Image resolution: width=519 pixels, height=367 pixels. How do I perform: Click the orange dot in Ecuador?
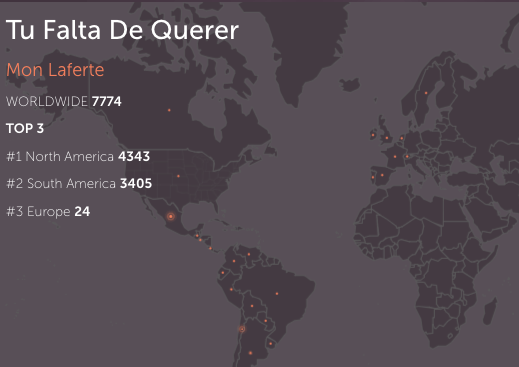tap(223, 273)
